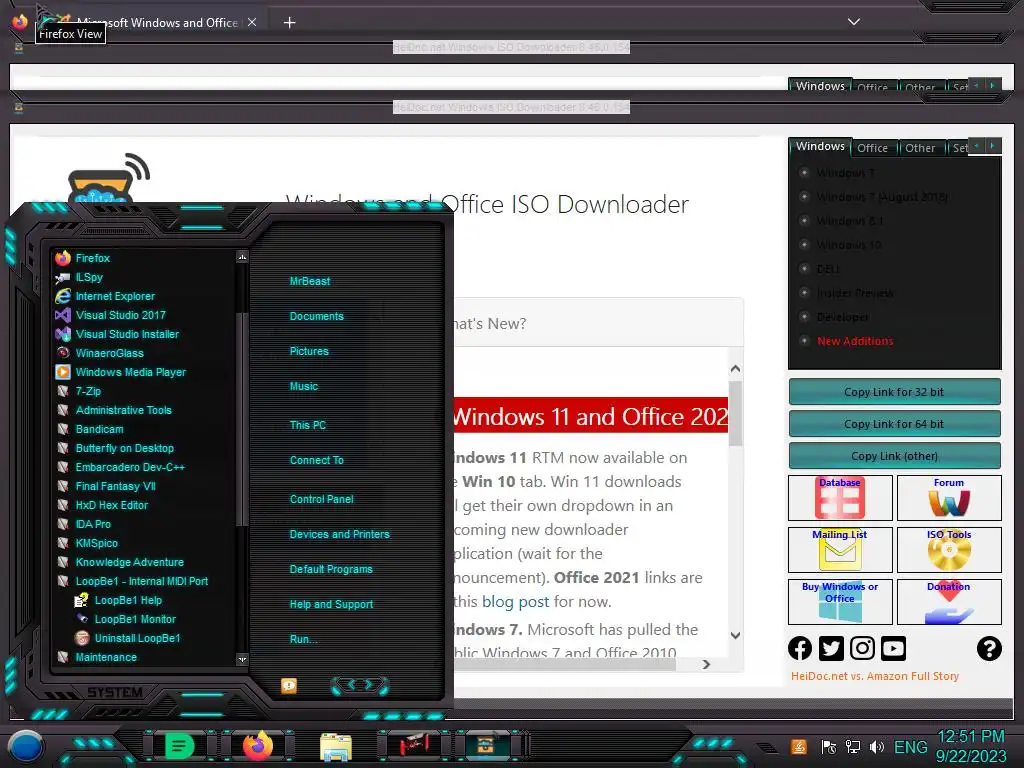Open the Database tile

[840, 498]
